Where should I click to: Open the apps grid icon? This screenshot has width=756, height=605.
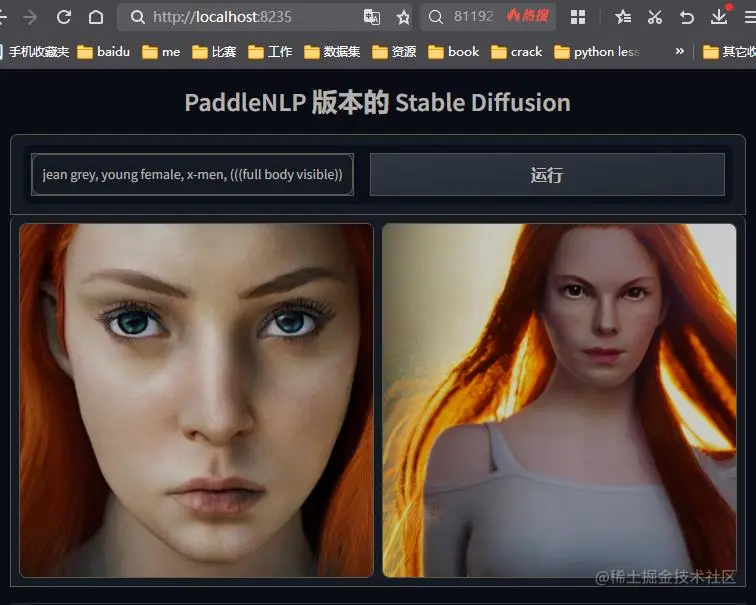pyautogui.click(x=578, y=17)
